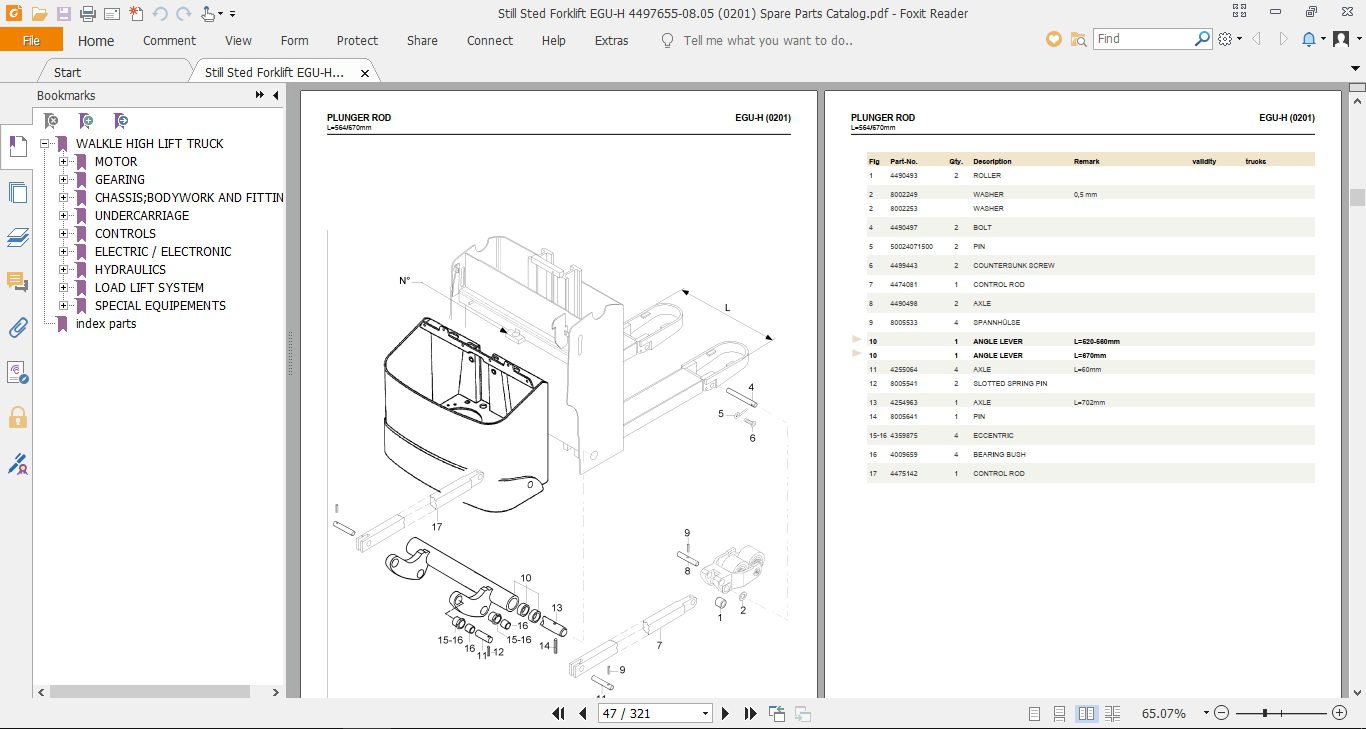1366x729 pixels.
Task: Switch to the View ribbon tab
Action: 238,41
